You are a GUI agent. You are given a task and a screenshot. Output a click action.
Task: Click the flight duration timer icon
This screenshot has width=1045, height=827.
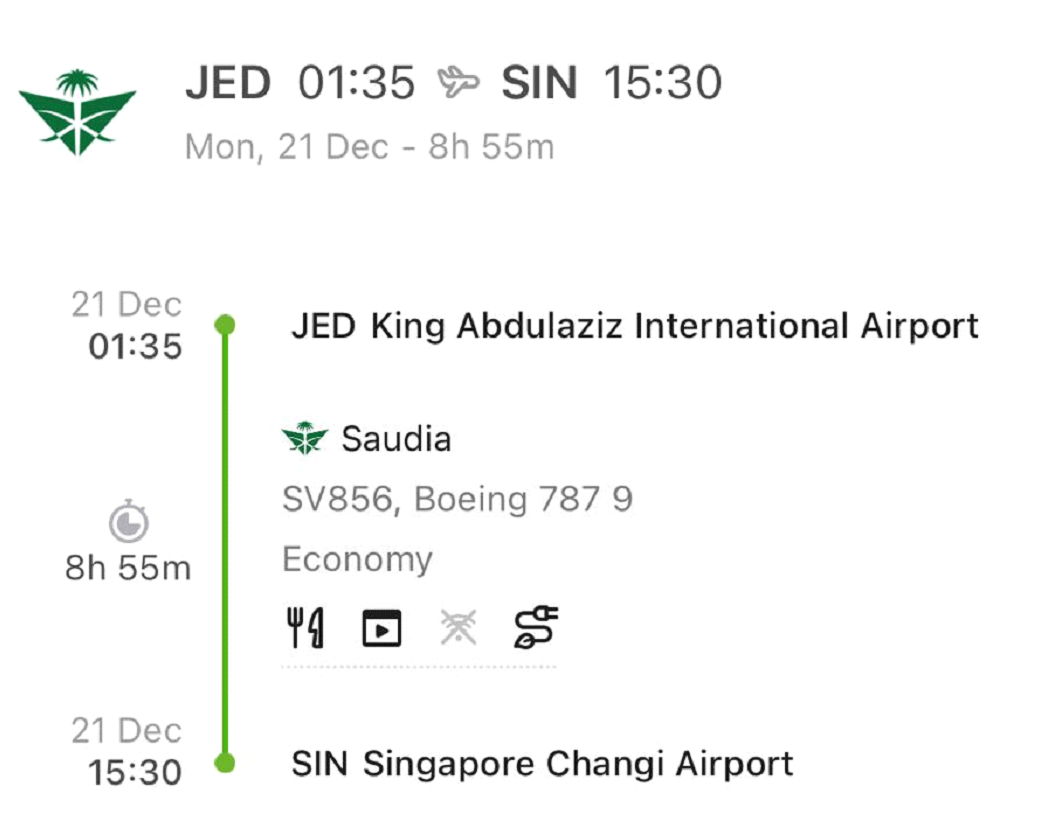tap(129, 522)
